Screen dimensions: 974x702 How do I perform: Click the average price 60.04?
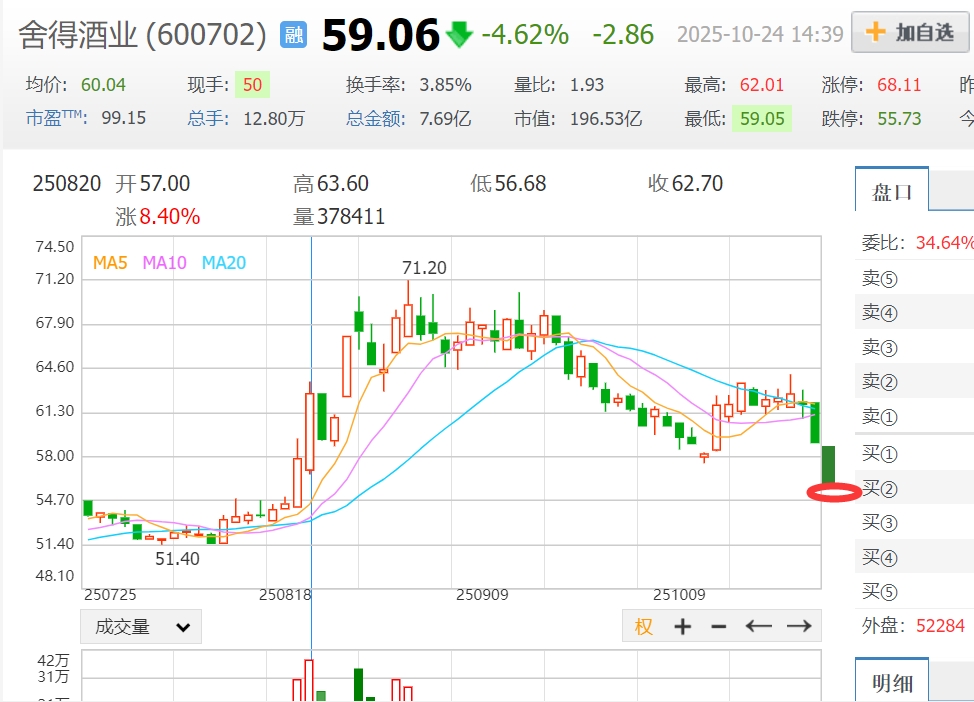click(103, 84)
